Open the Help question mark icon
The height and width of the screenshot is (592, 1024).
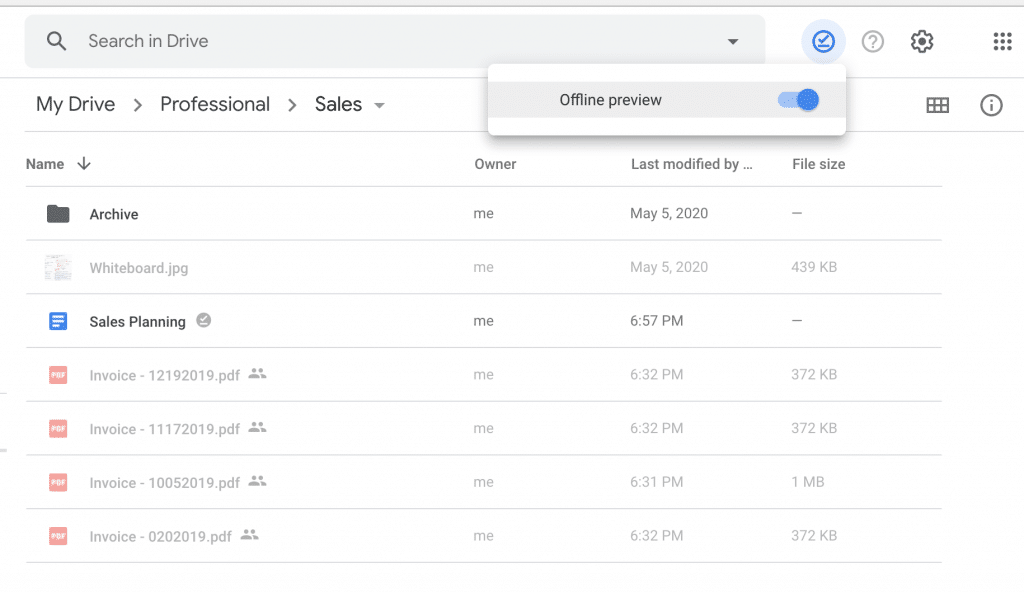coord(873,42)
